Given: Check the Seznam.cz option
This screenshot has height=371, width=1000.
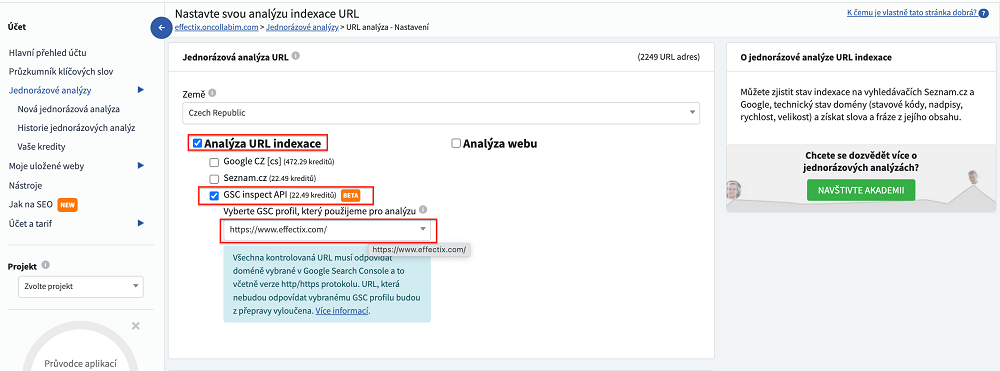Looking at the screenshot, I should 214,178.
